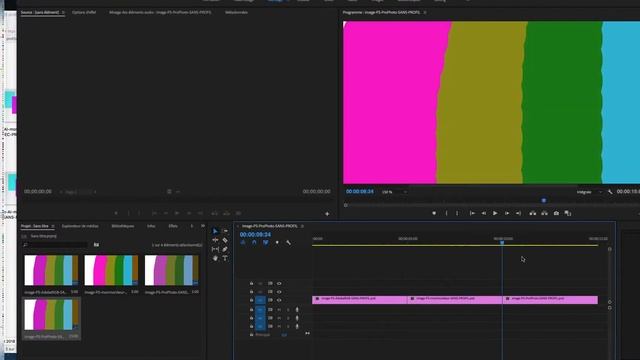The height and width of the screenshot is (360, 640).
Task: Select the Hand tool
Action: click(215, 258)
